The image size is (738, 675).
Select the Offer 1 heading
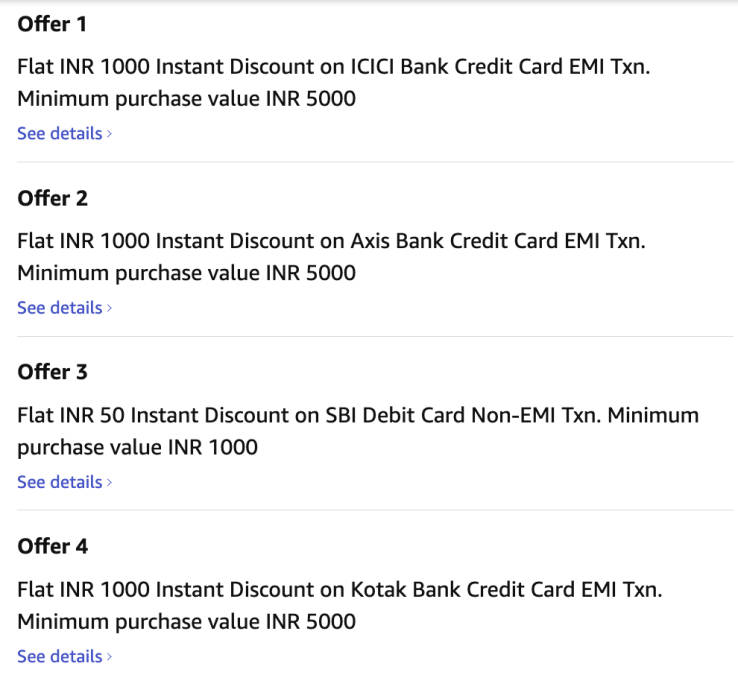(x=52, y=24)
